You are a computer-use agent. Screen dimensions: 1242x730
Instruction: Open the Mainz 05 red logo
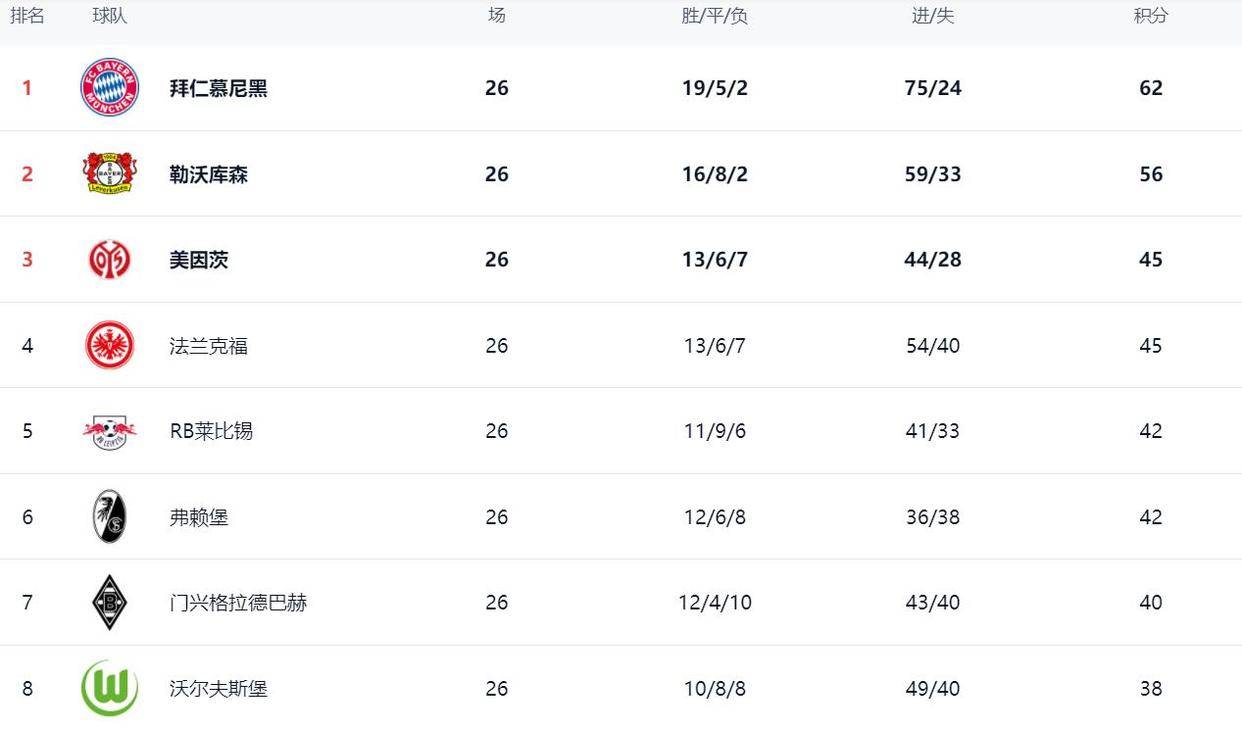click(x=109, y=260)
